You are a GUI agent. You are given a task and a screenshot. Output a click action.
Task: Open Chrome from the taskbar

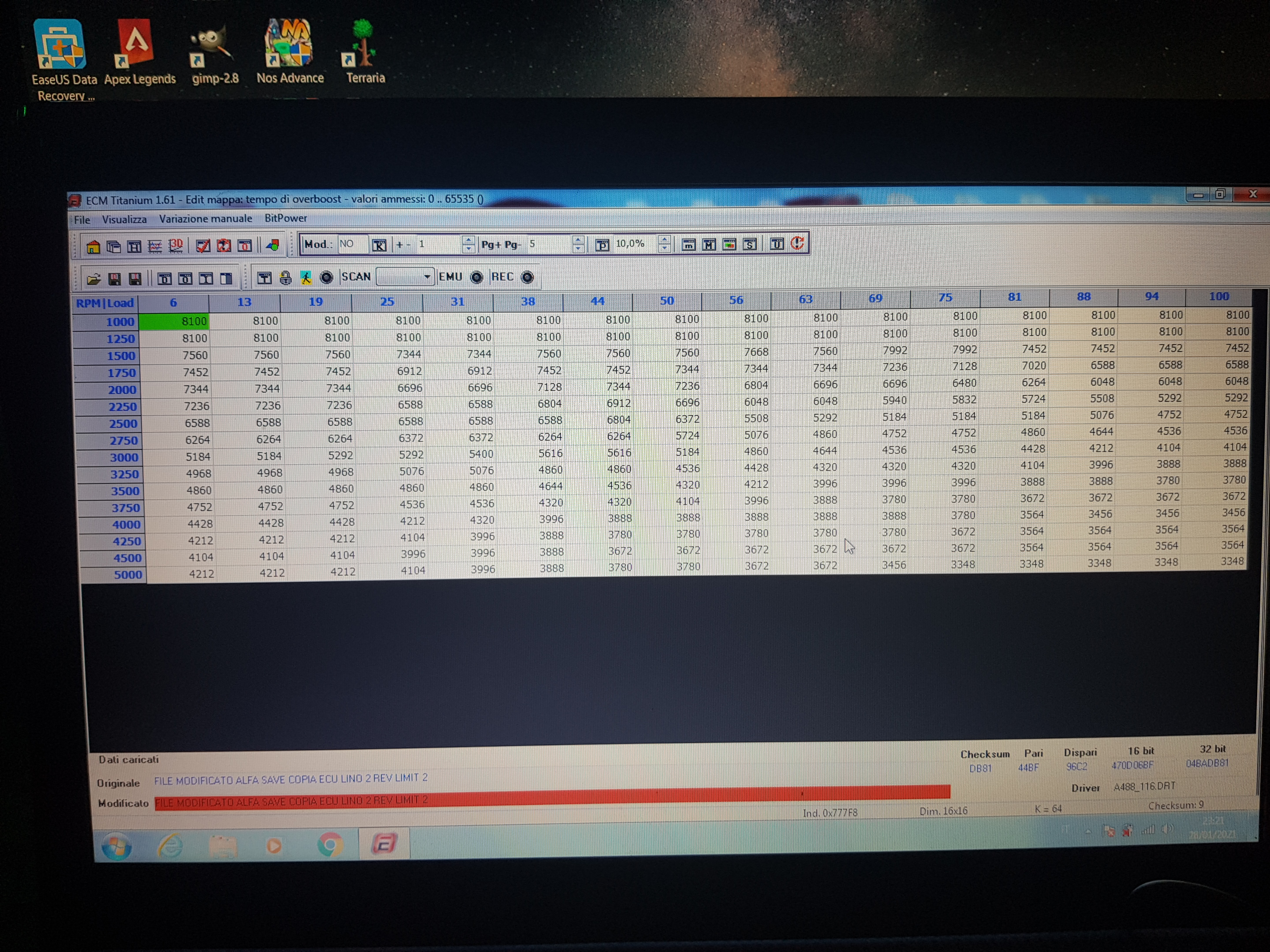[330, 844]
